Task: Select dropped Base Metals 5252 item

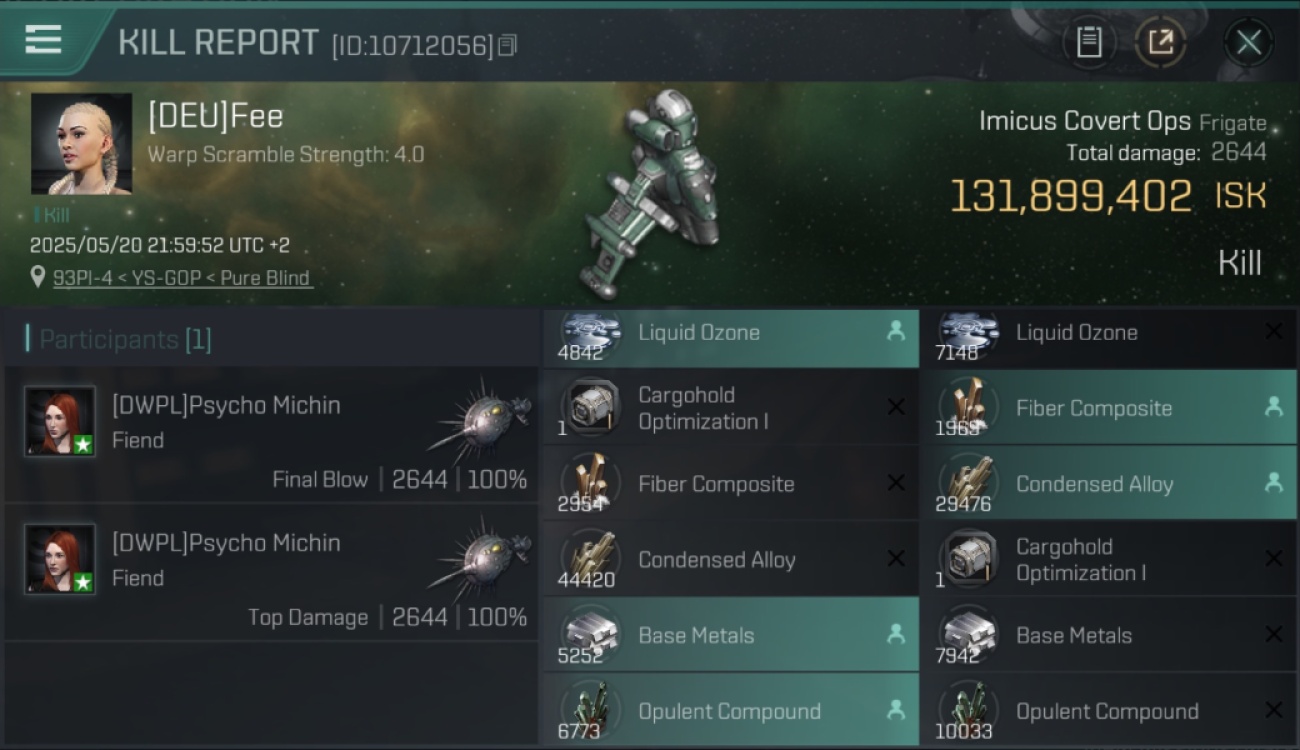Action: (x=731, y=635)
